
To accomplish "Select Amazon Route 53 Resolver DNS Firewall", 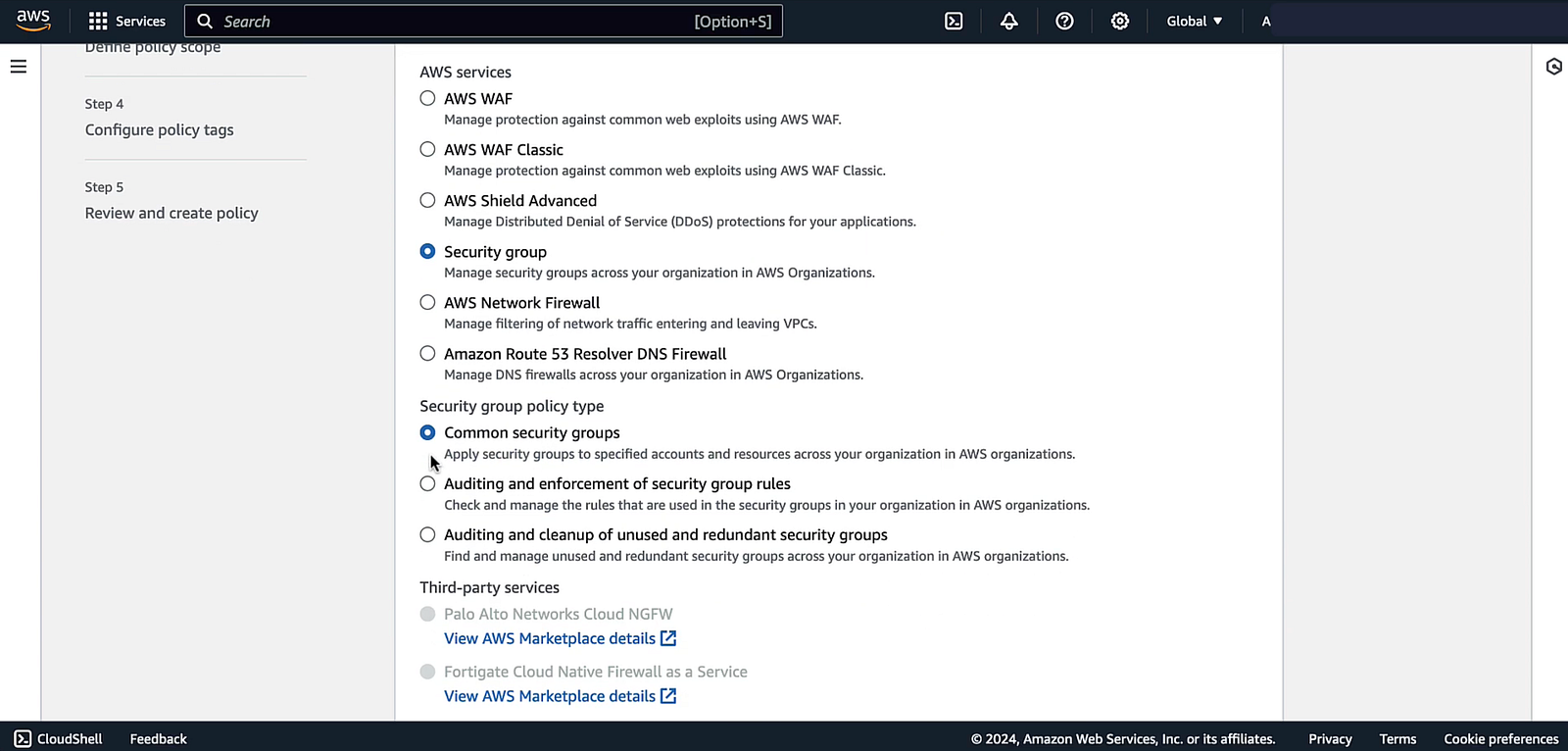I will [427, 353].
